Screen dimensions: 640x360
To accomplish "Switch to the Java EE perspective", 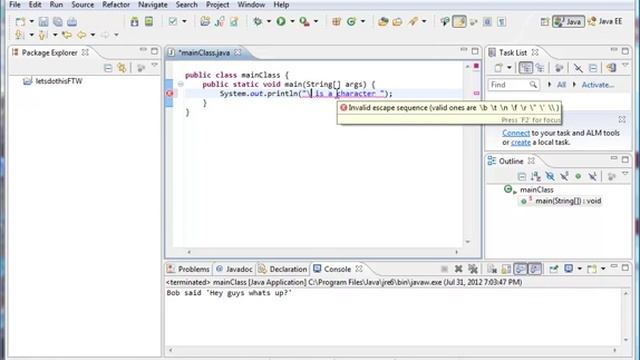I will pos(605,21).
